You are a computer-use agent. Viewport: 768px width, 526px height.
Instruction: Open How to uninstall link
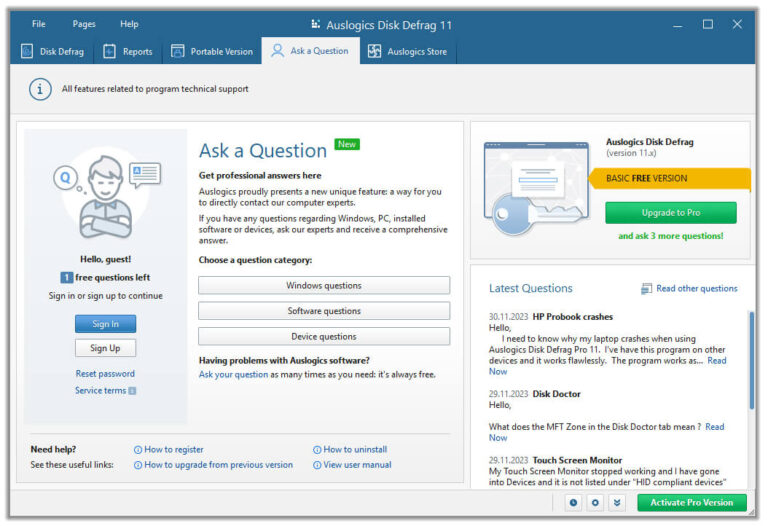[x=355, y=450]
